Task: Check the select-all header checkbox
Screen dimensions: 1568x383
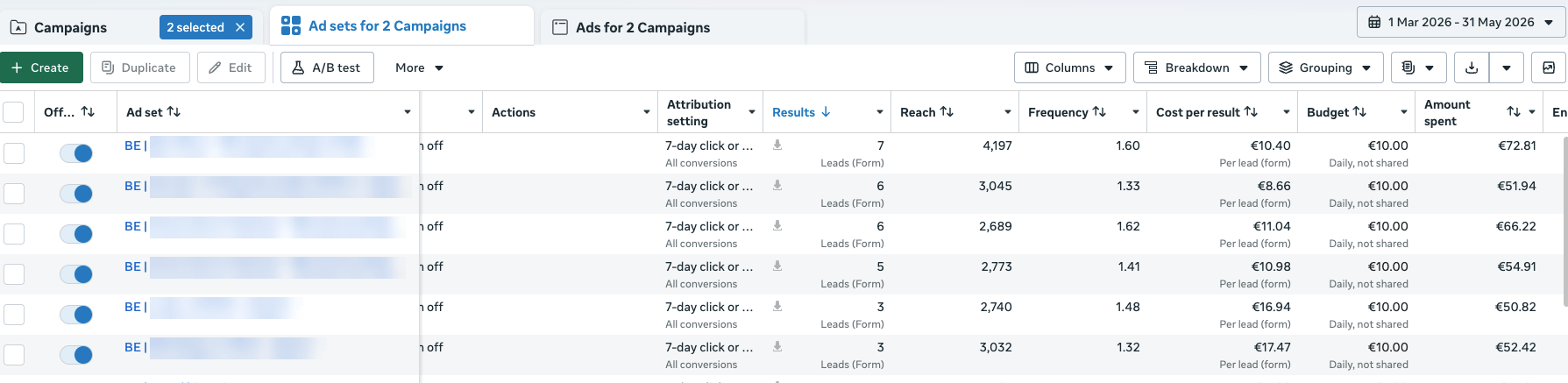Action: coord(13,112)
